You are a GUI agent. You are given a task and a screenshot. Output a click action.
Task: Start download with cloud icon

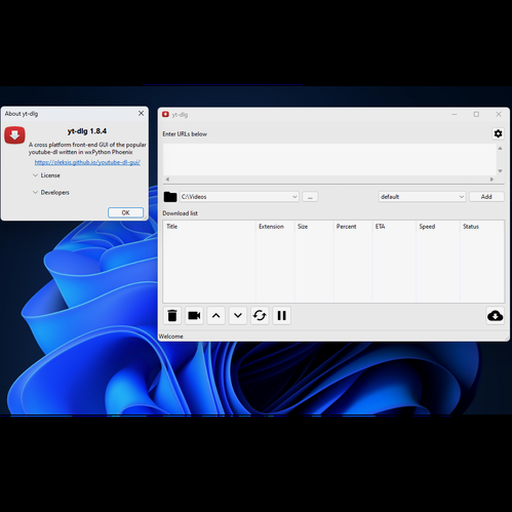point(495,315)
